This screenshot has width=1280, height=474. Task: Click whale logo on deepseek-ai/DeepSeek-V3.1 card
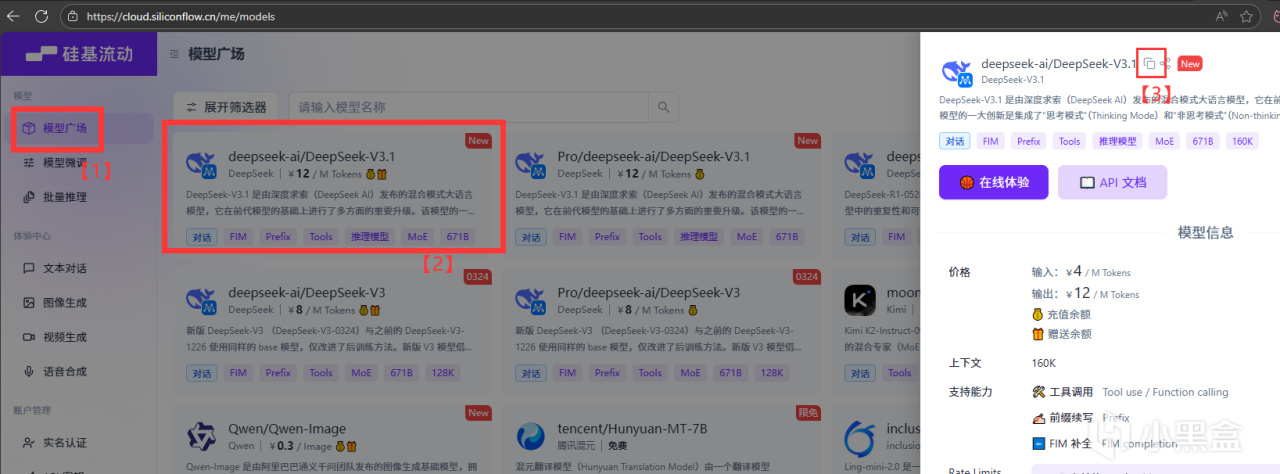point(202,165)
